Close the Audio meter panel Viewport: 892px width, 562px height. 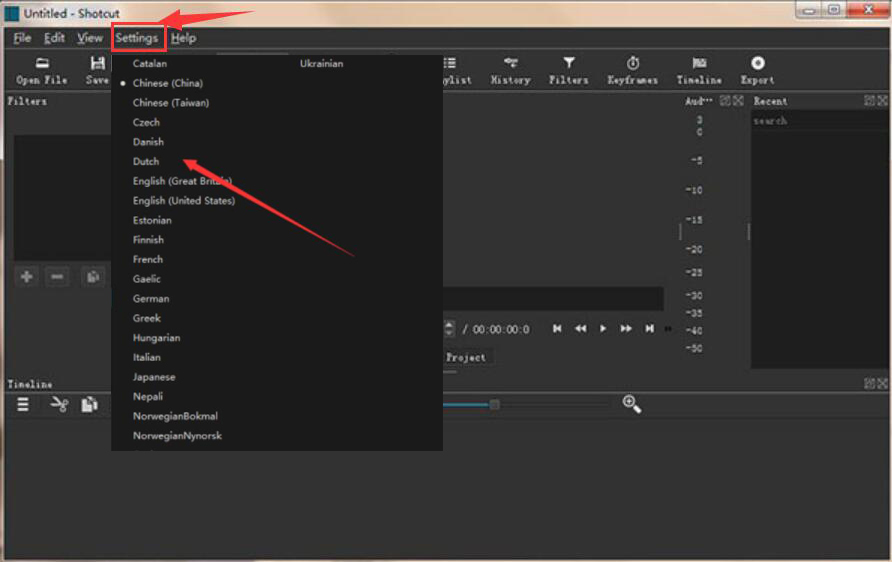(x=738, y=101)
